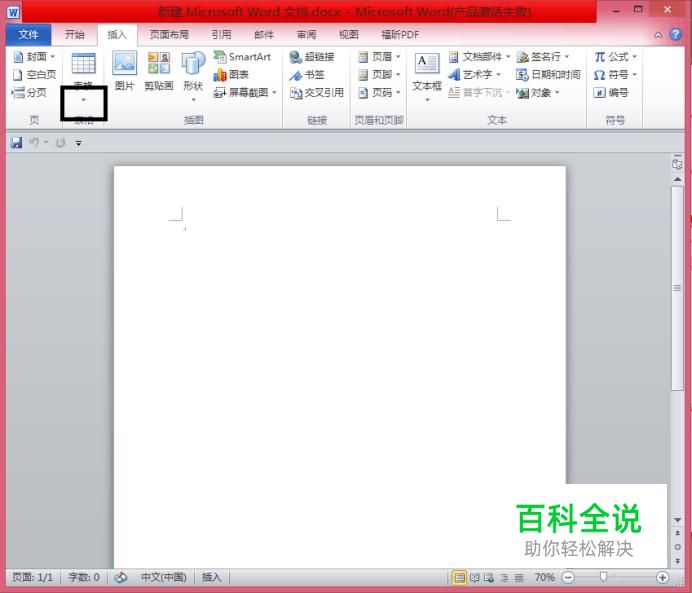Open Review tab (审阅)
This screenshot has width=692, height=593.
(x=306, y=35)
